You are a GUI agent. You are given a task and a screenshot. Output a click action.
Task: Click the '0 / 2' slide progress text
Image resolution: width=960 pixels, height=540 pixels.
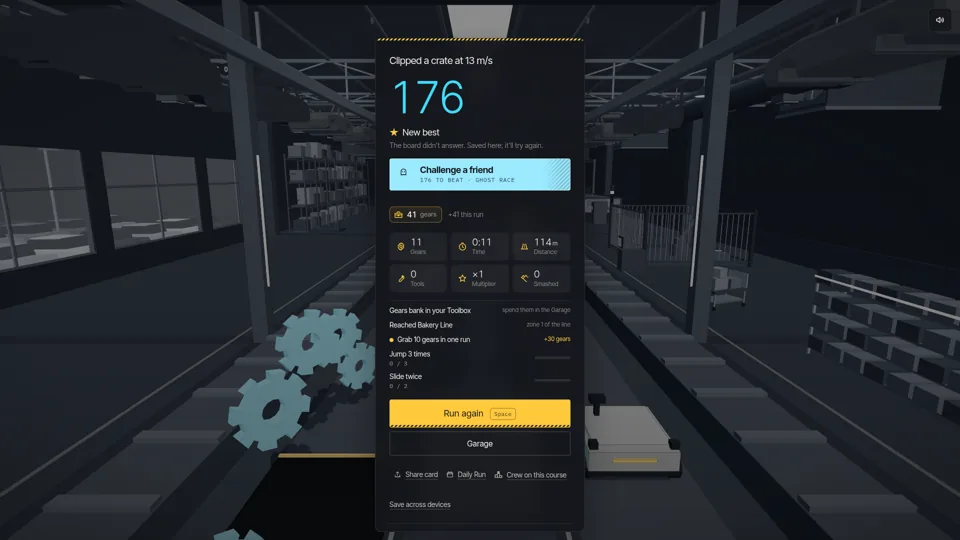point(398,386)
